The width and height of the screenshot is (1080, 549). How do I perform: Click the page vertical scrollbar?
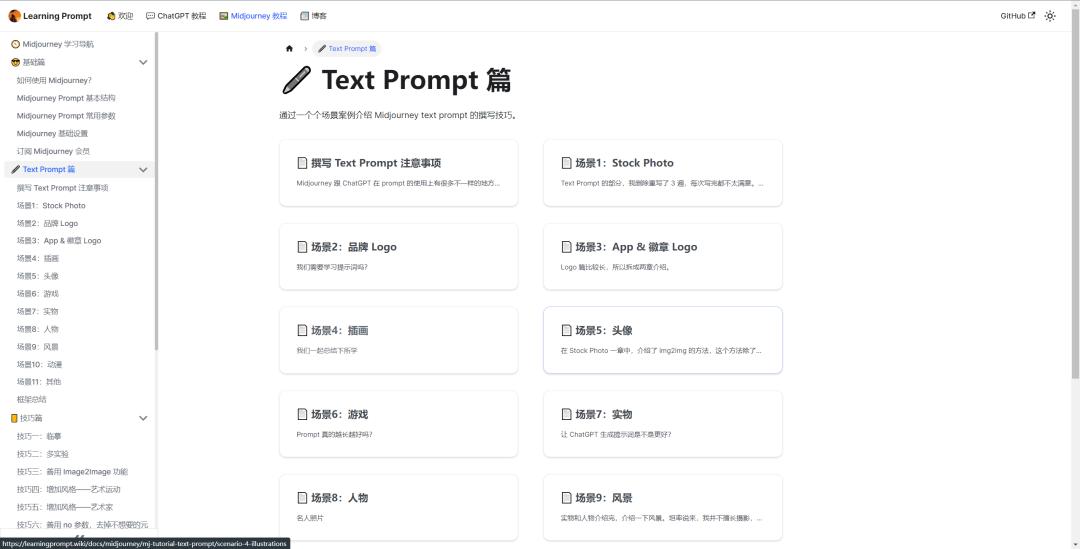point(1075,207)
